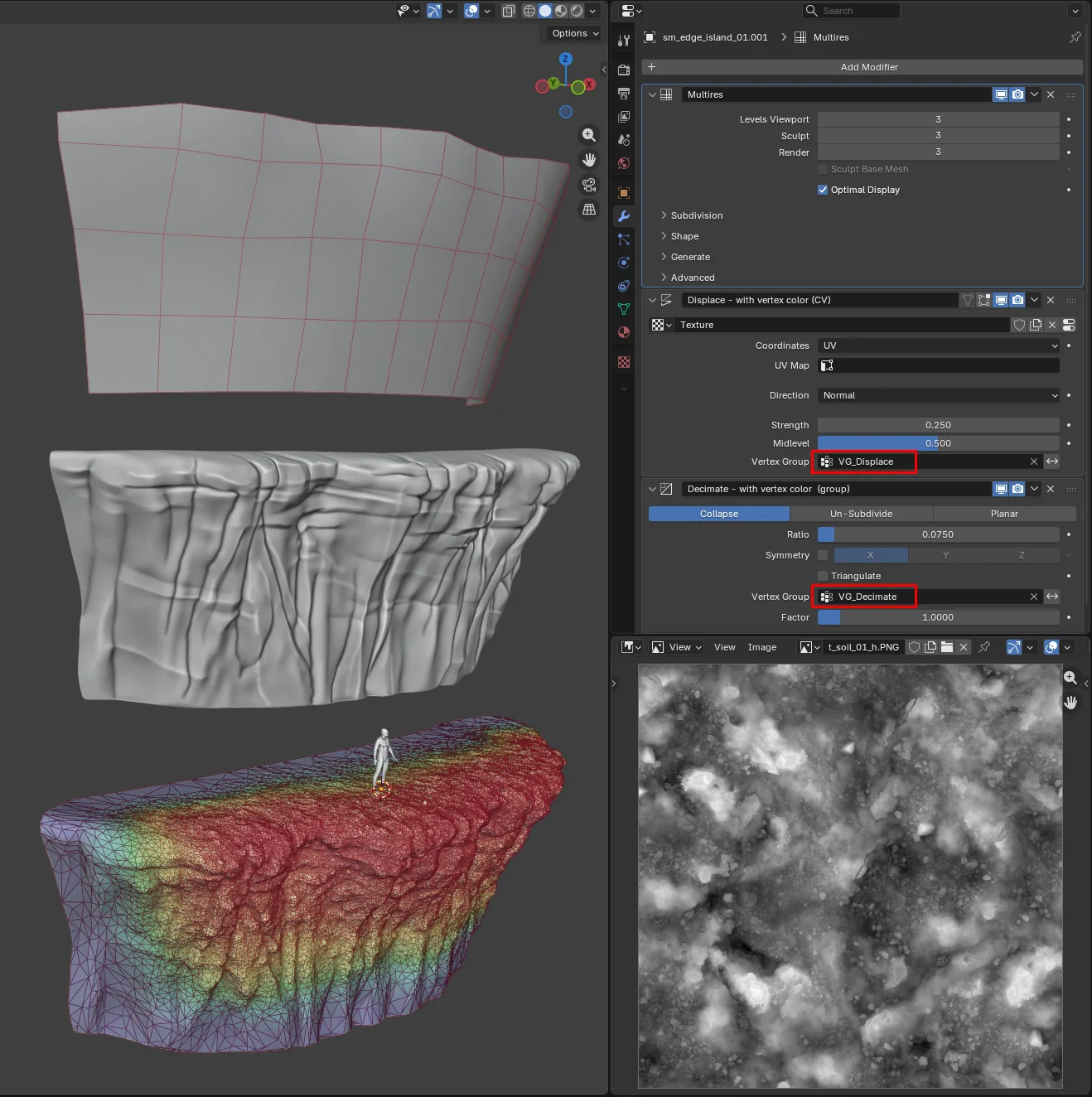
Task: Open the Tool properties tab
Action: [624, 40]
